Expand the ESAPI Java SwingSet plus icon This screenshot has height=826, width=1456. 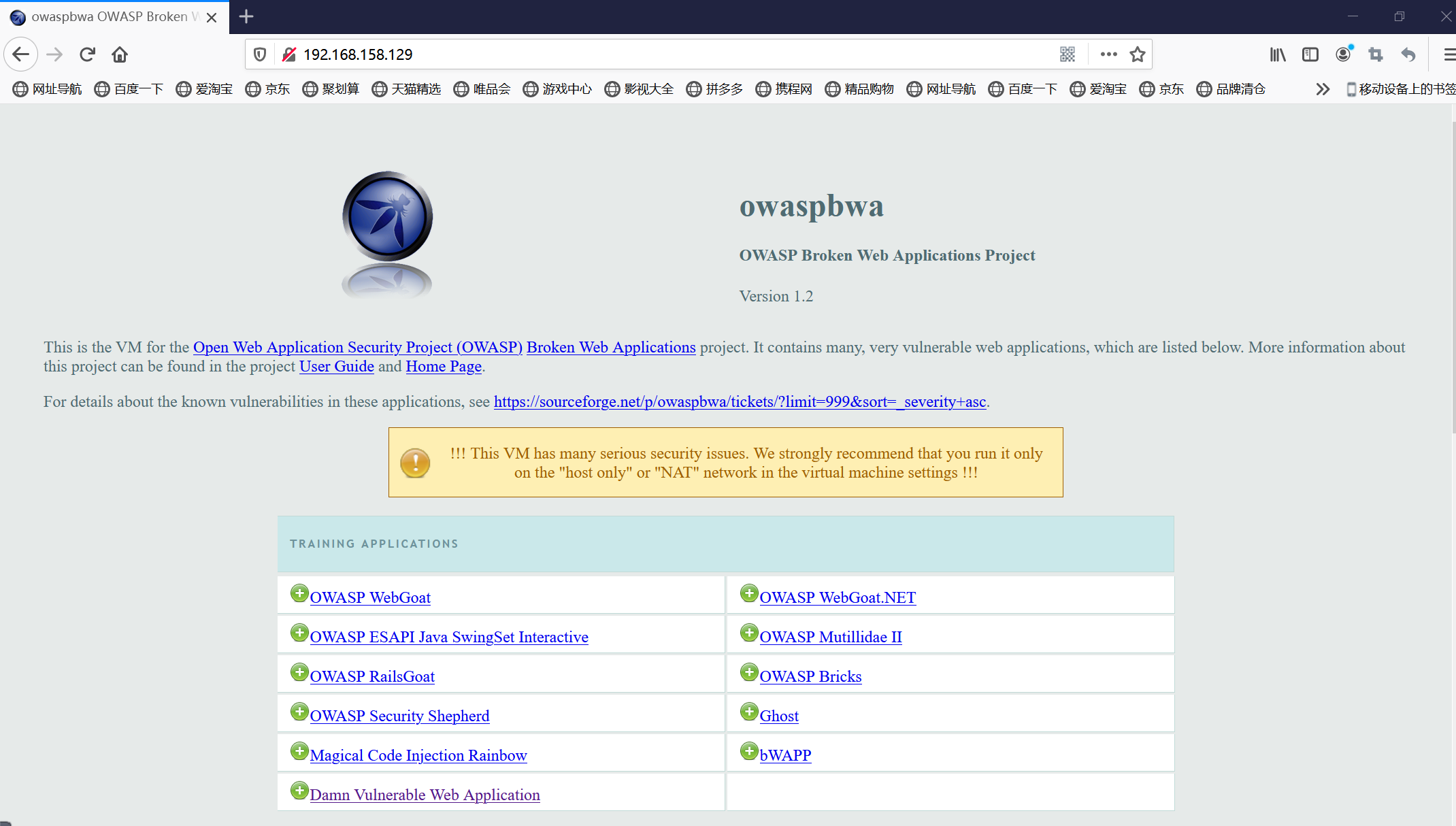click(299, 633)
